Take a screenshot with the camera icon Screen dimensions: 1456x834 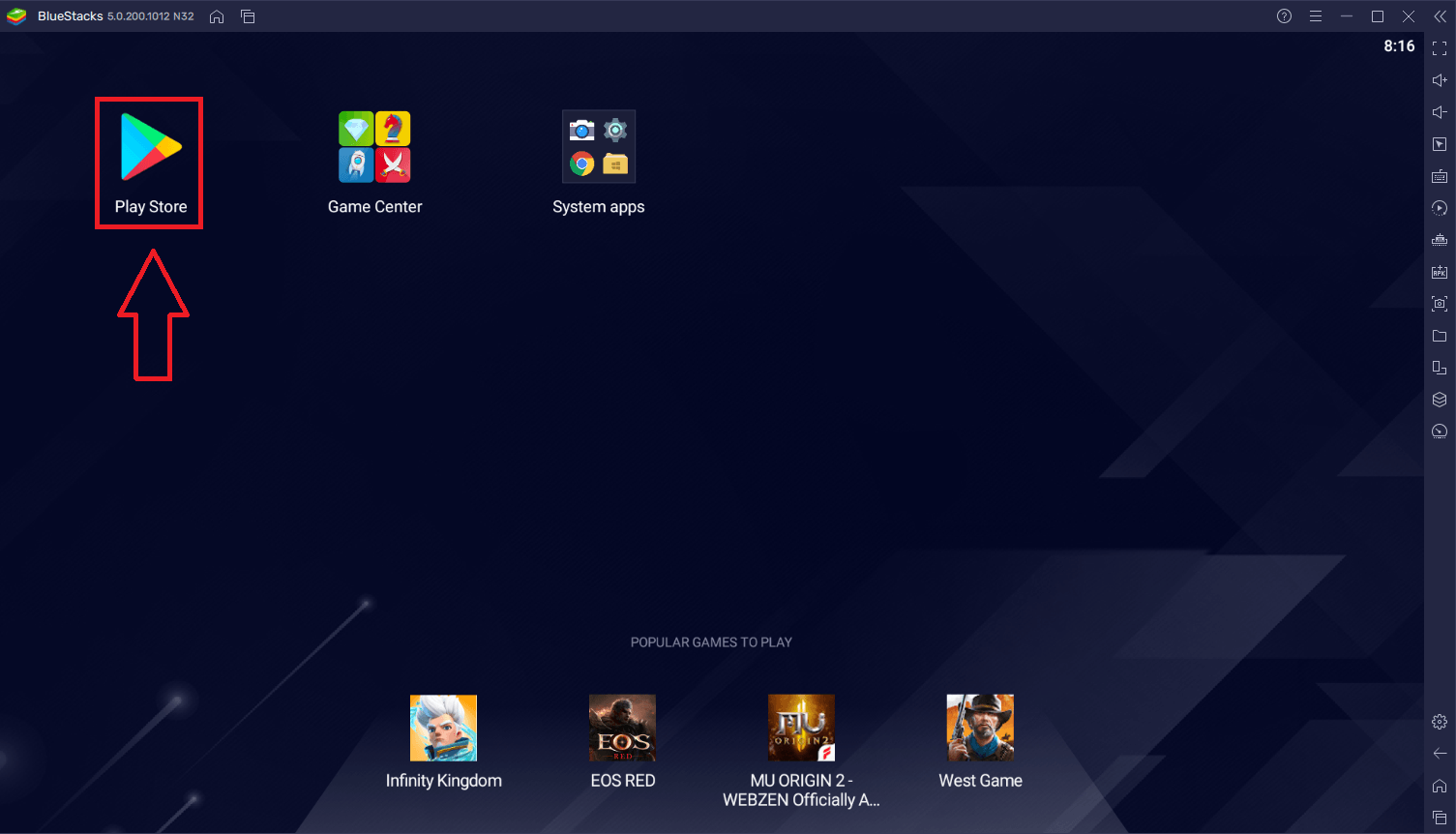[1440, 304]
